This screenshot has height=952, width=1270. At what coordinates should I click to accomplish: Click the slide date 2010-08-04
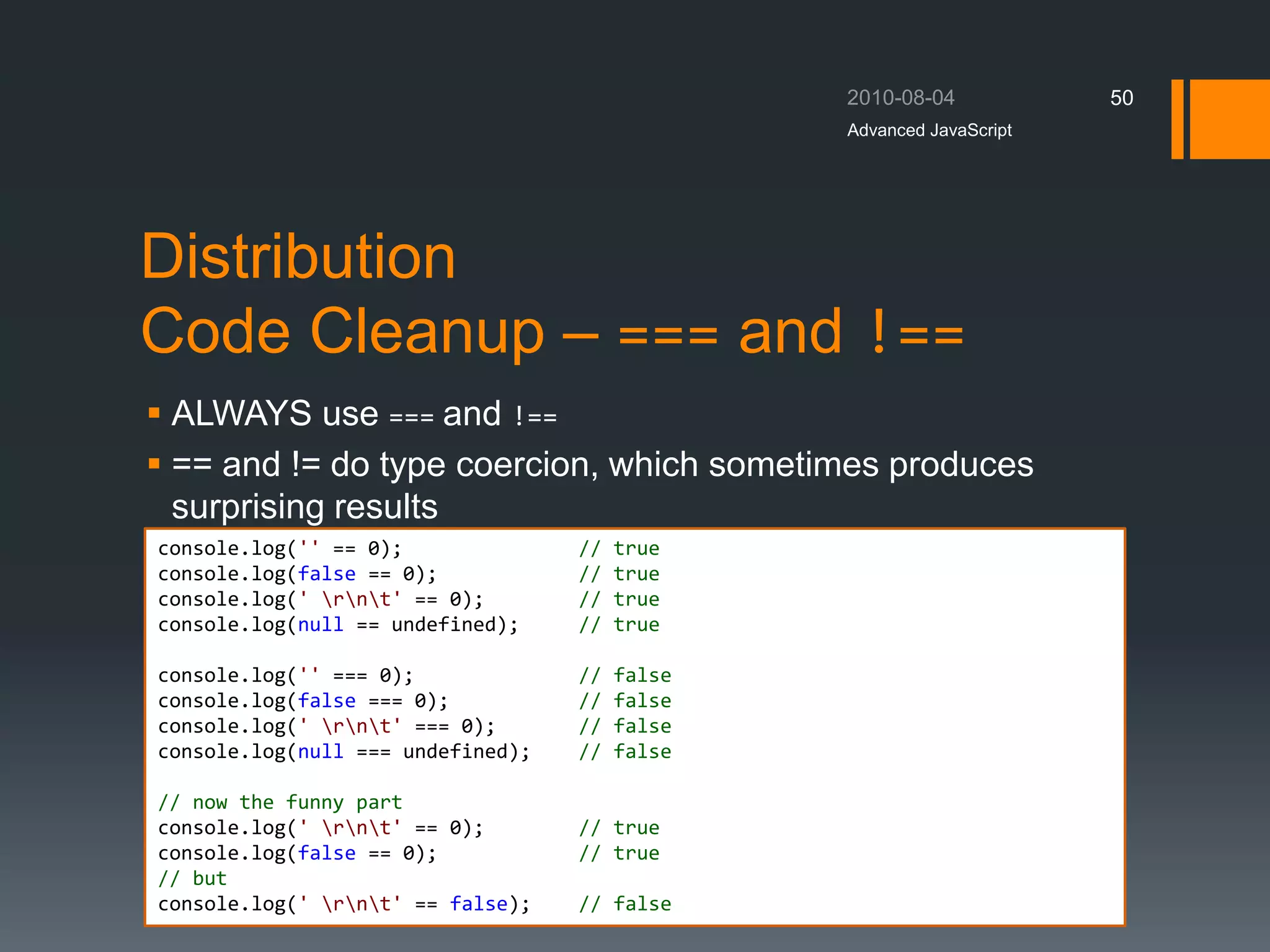click(x=900, y=98)
